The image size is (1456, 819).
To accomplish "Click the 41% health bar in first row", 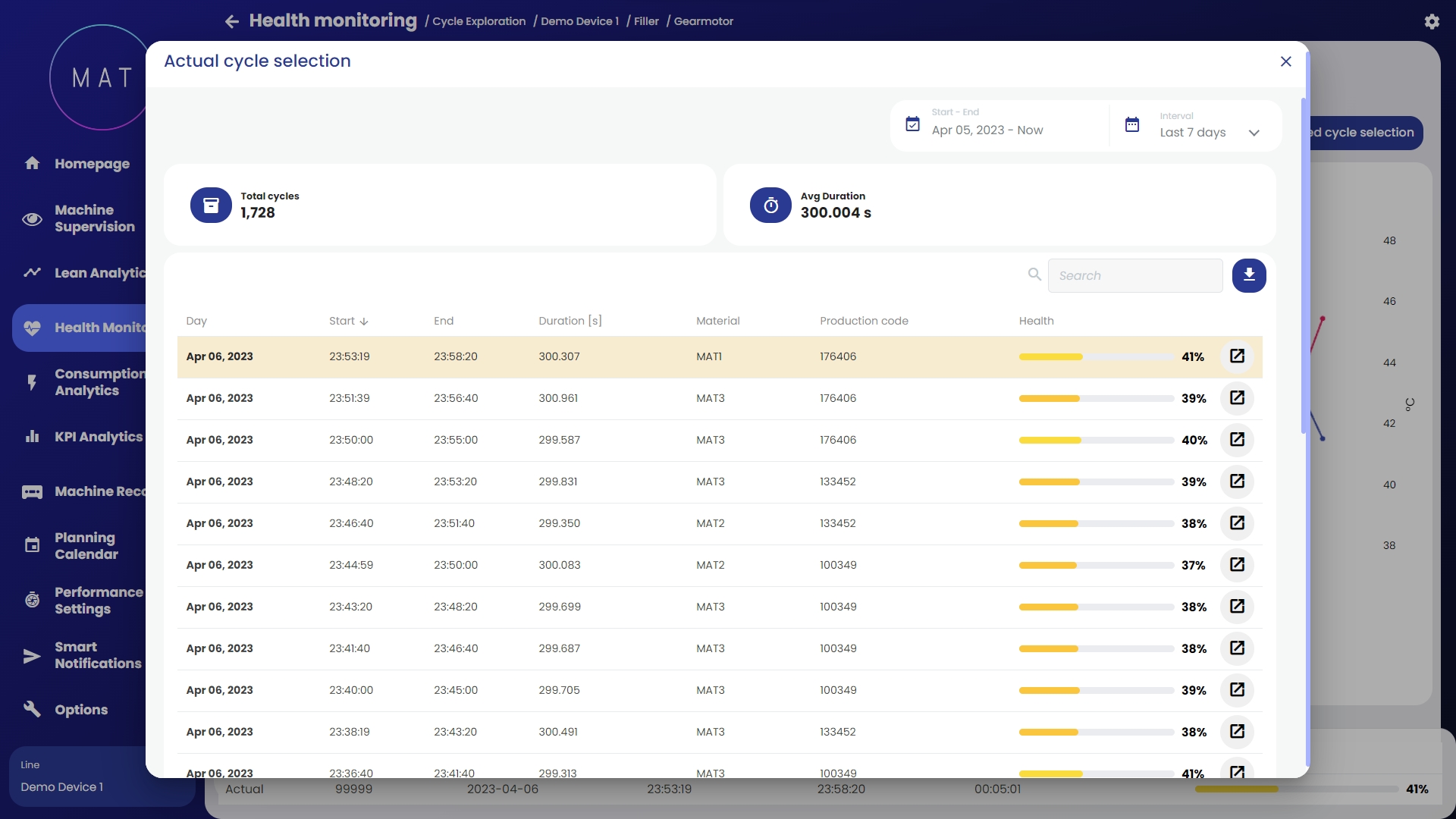I will coord(1095,356).
